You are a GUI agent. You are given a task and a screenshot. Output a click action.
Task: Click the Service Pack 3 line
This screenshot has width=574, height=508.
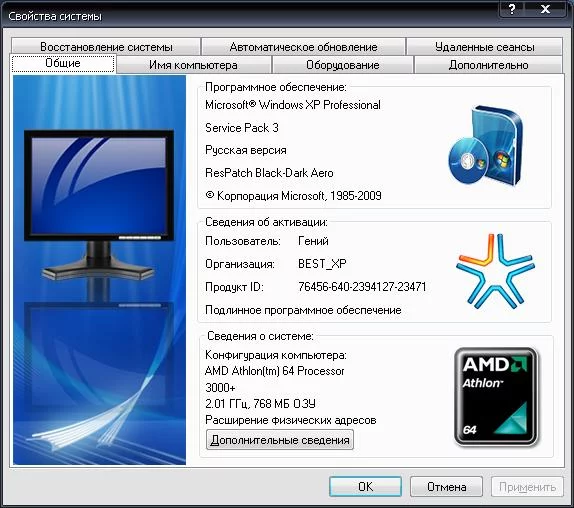(x=242, y=128)
